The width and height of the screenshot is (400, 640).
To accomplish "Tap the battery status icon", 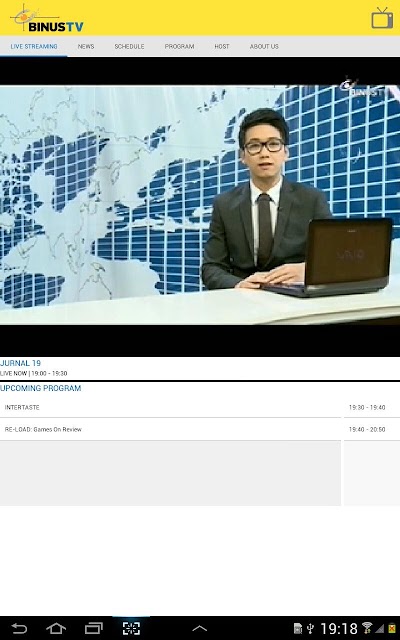I will tap(393, 629).
